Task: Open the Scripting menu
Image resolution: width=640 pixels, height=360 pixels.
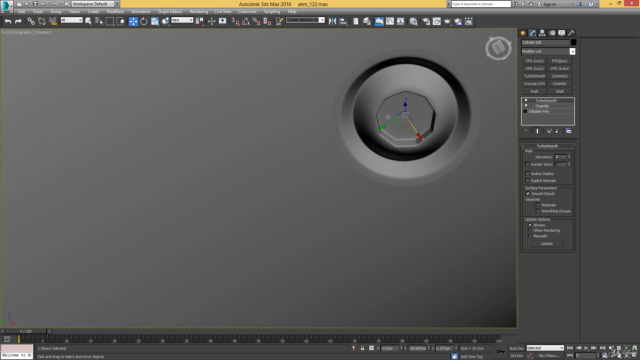Action: click(272, 12)
